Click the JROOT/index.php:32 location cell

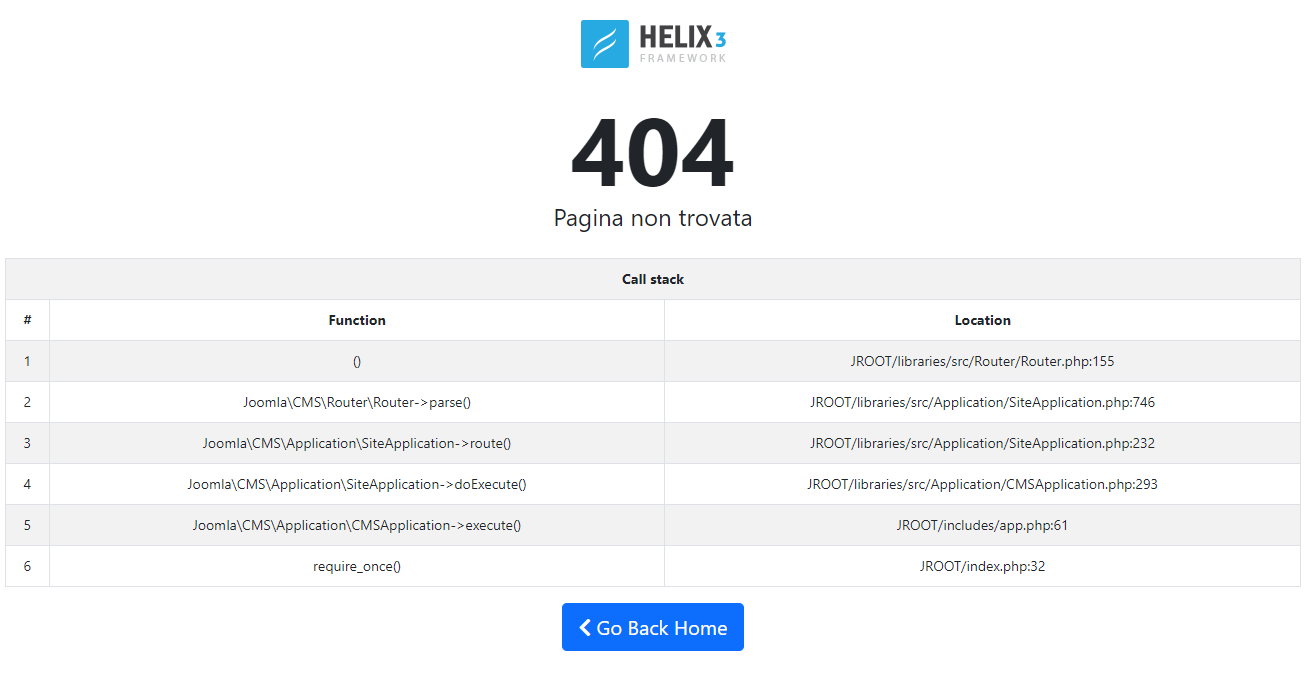tap(982, 566)
